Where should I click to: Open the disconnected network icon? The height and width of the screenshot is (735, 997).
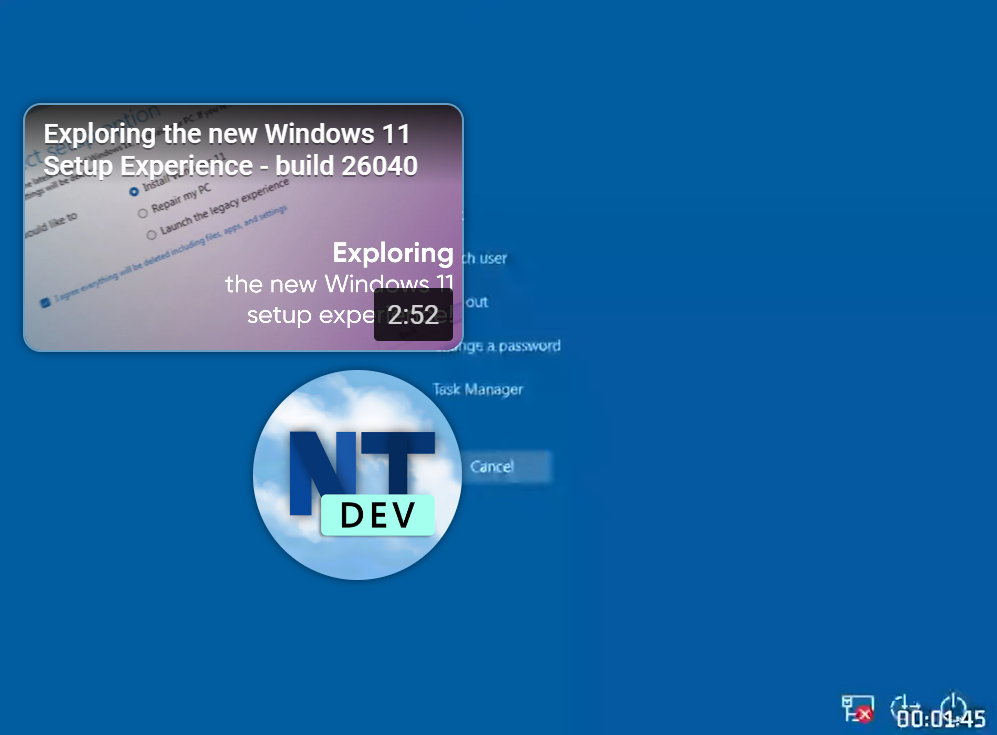(x=857, y=708)
